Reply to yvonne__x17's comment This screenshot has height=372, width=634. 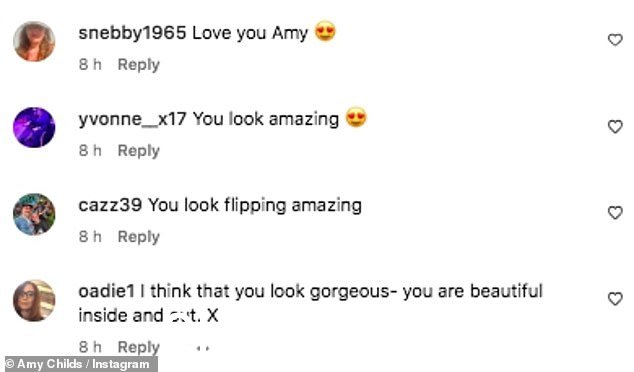click(x=139, y=151)
